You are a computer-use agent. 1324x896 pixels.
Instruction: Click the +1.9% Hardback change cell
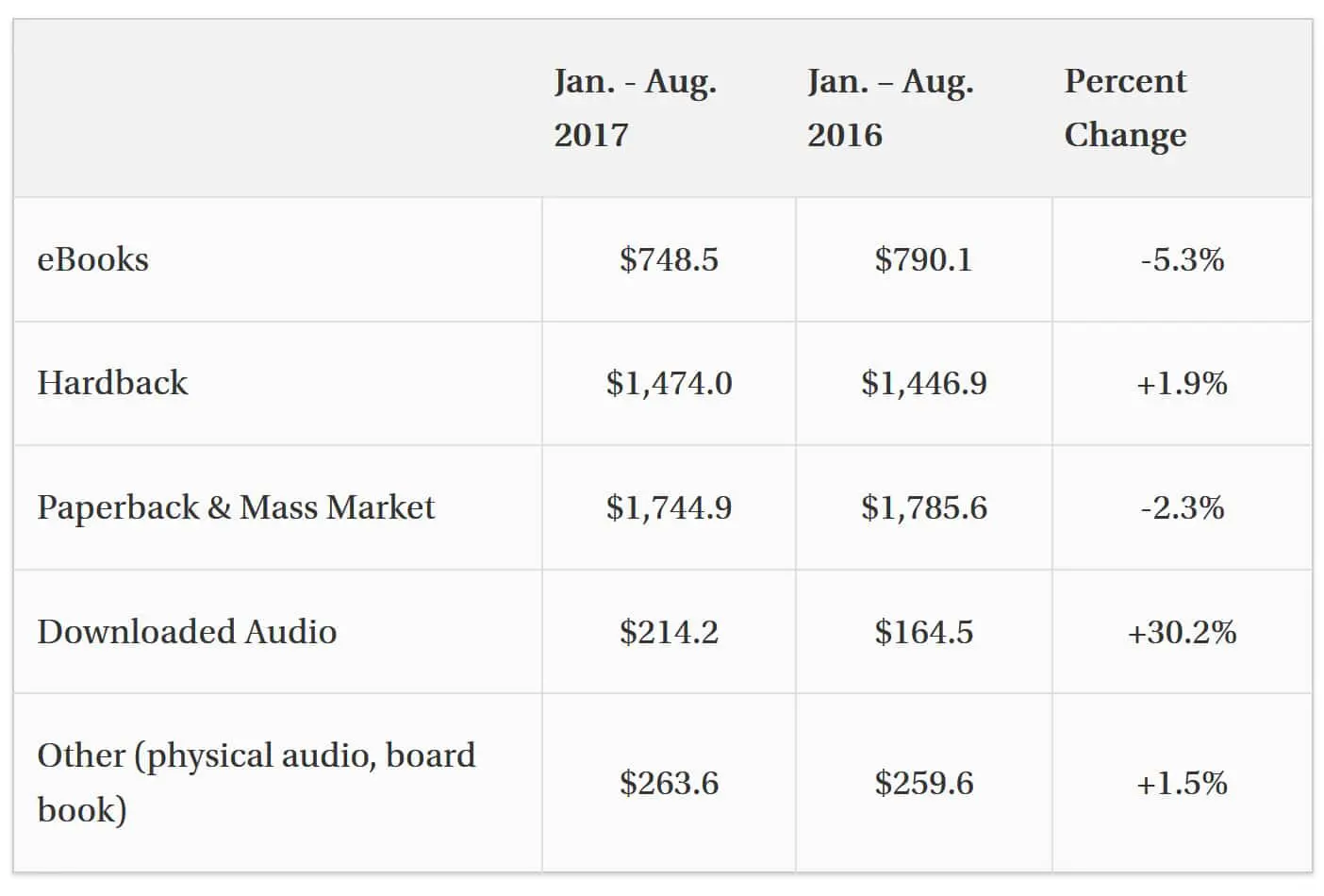[x=1182, y=383]
